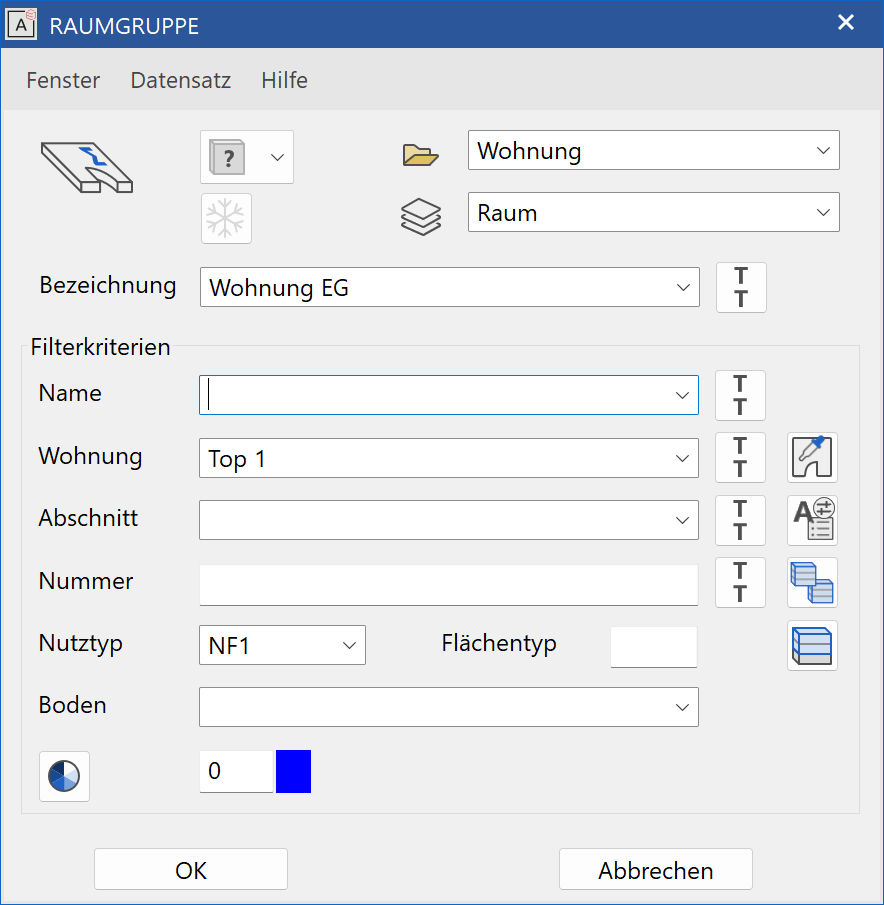This screenshot has width=884, height=905.
Task: Close the RAUMGRUPPE dialog
Action: [x=846, y=23]
